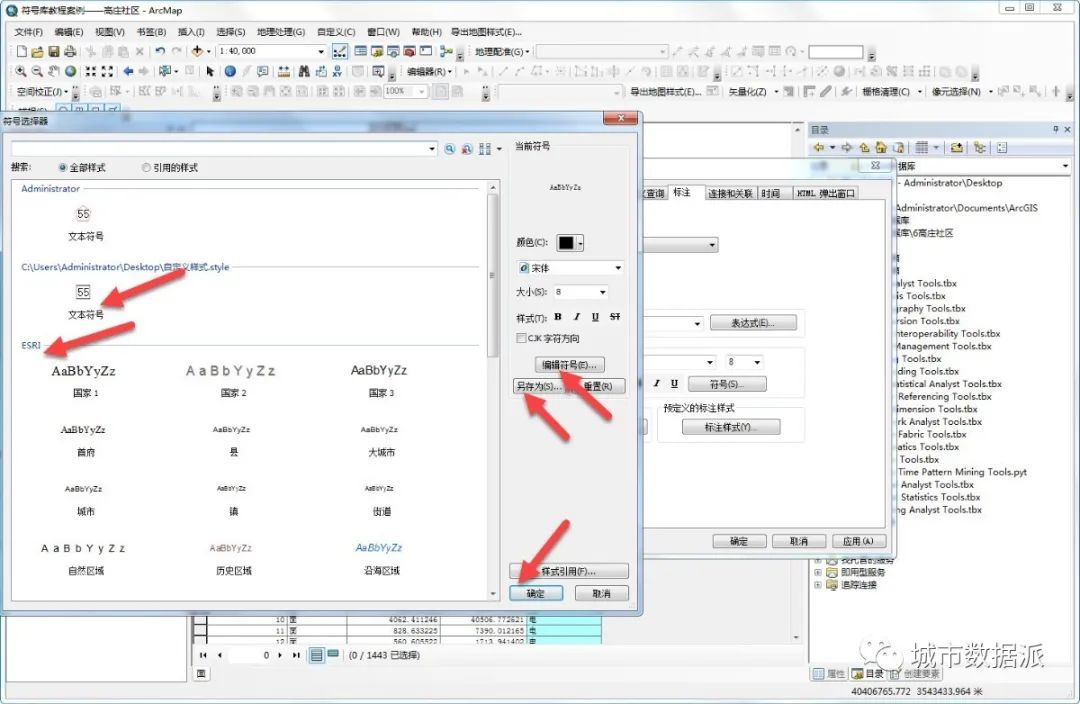1080x704 pixels.
Task: Select the 沿海区域 text symbol
Action: click(382, 558)
